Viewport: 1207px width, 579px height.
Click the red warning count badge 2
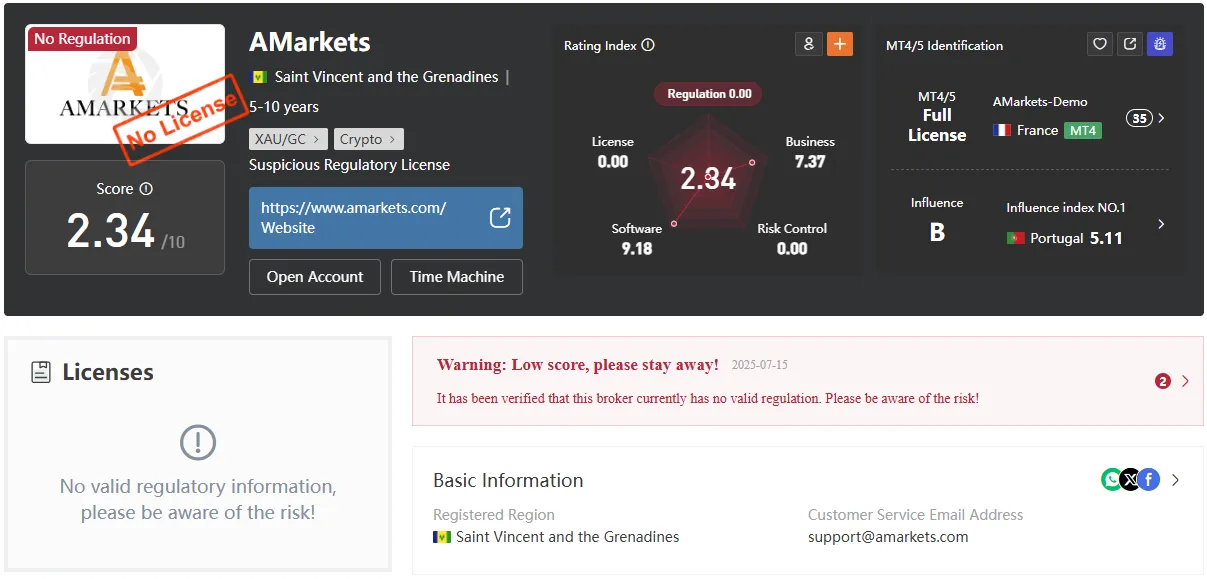1162,381
